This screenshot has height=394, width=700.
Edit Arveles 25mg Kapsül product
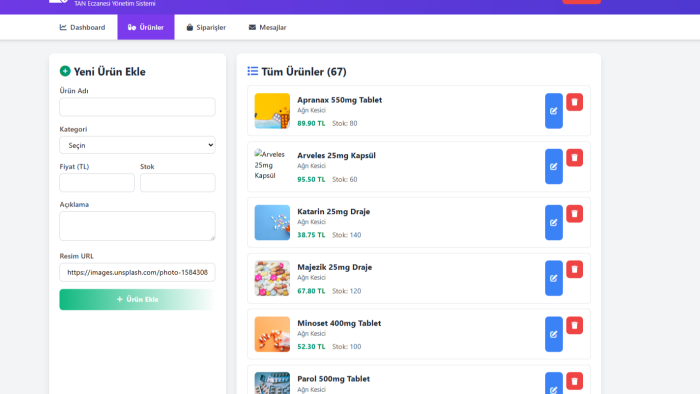pyautogui.click(x=554, y=166)
